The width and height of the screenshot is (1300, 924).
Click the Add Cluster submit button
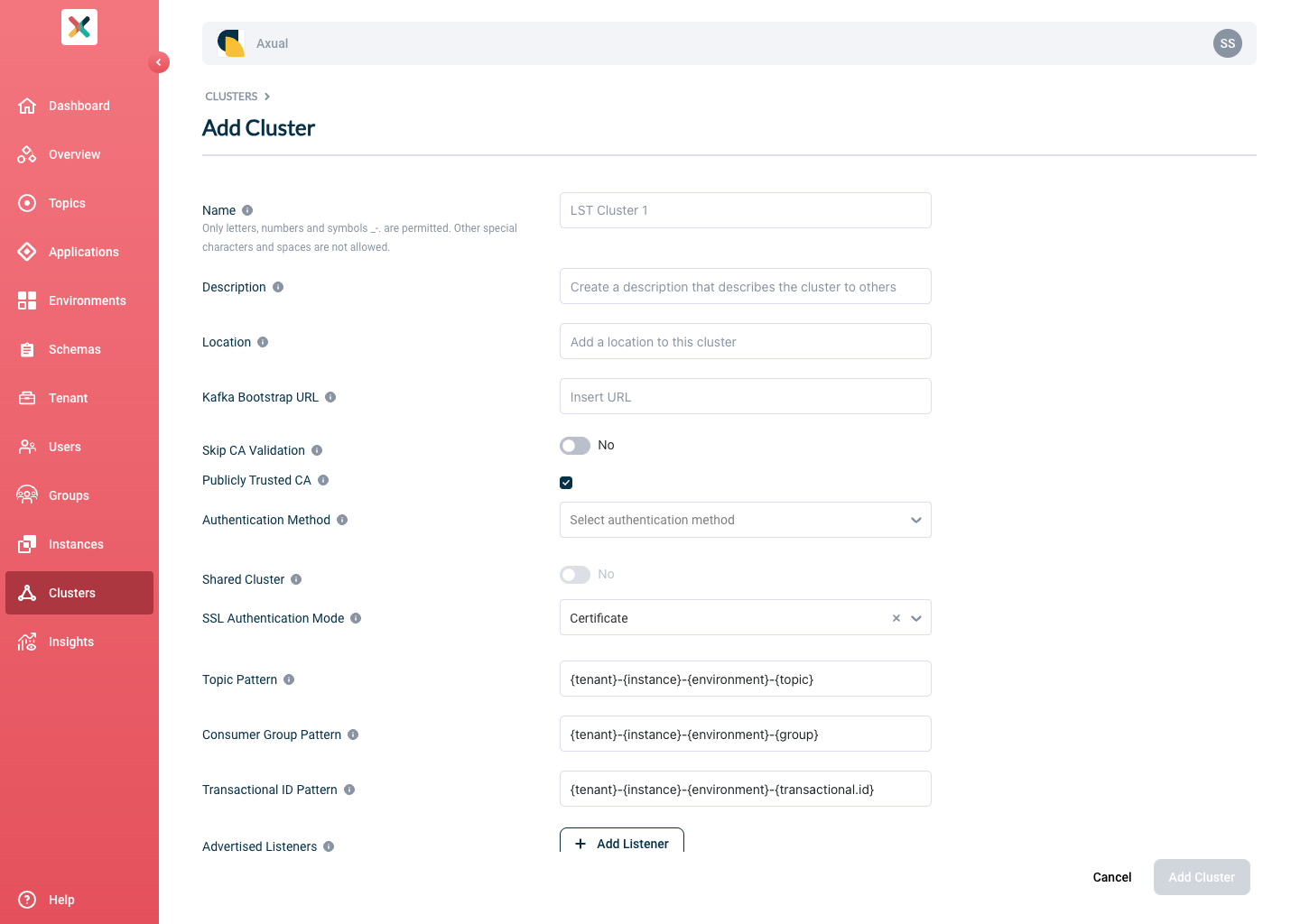click(x=1202, y=877)
